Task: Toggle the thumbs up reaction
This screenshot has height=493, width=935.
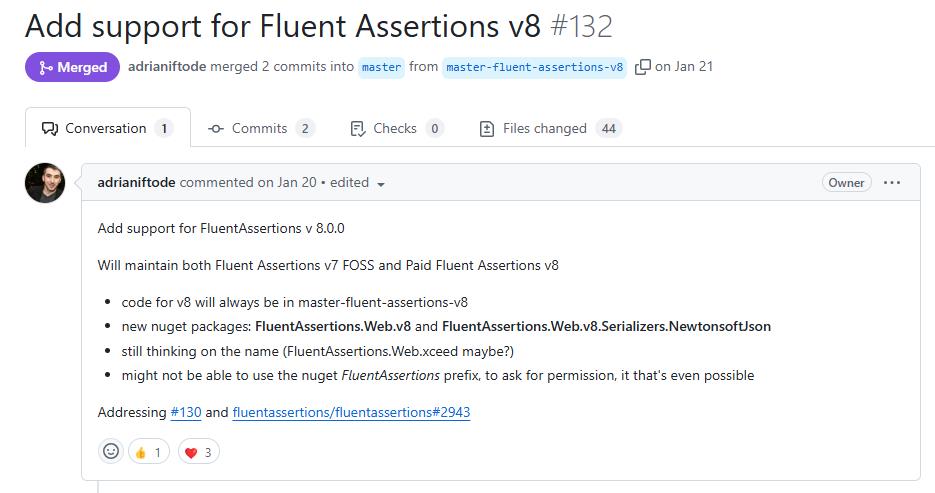Action: click(148, 452)
